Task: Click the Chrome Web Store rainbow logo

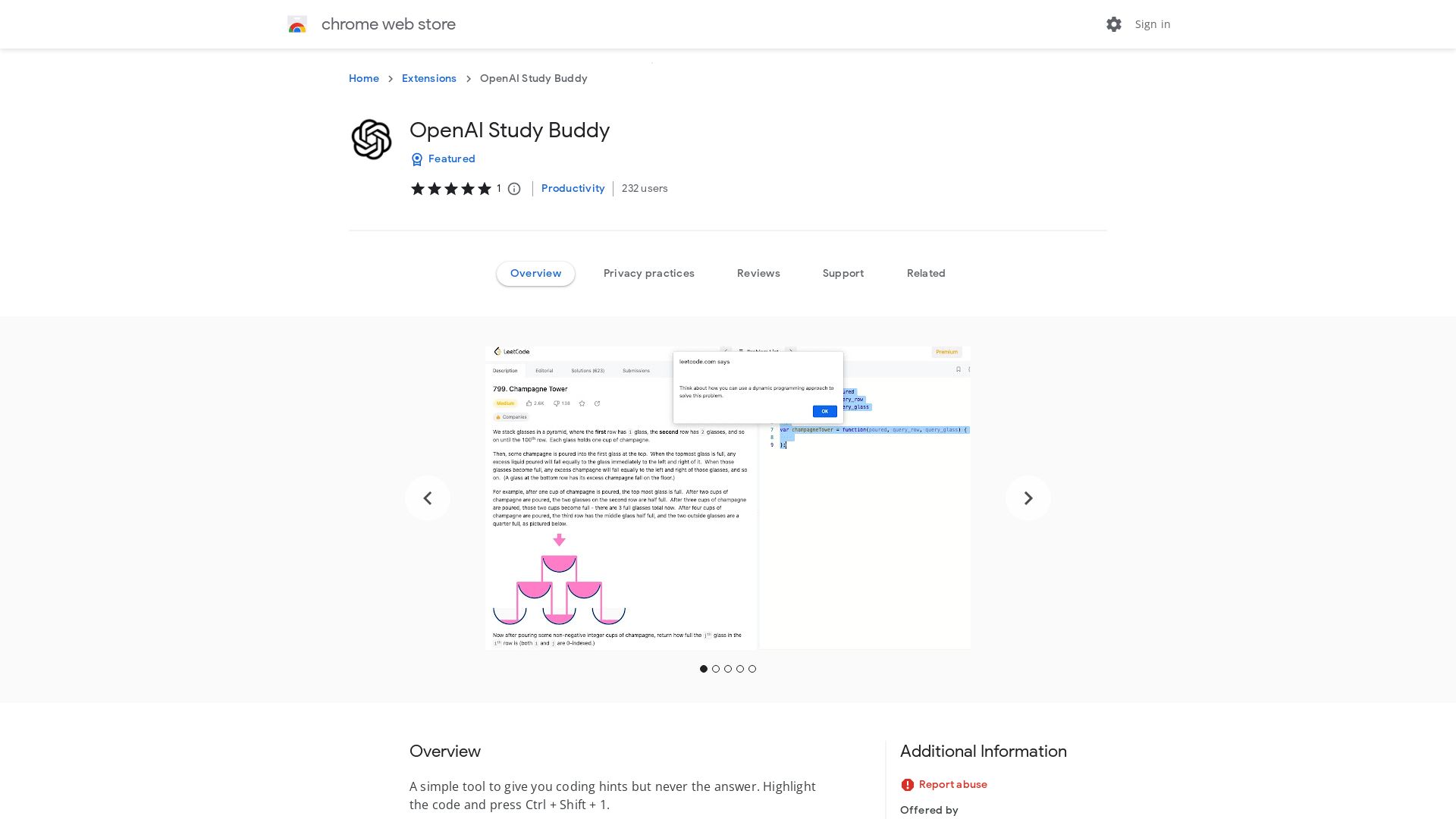Action: click(x=297, y=24)
